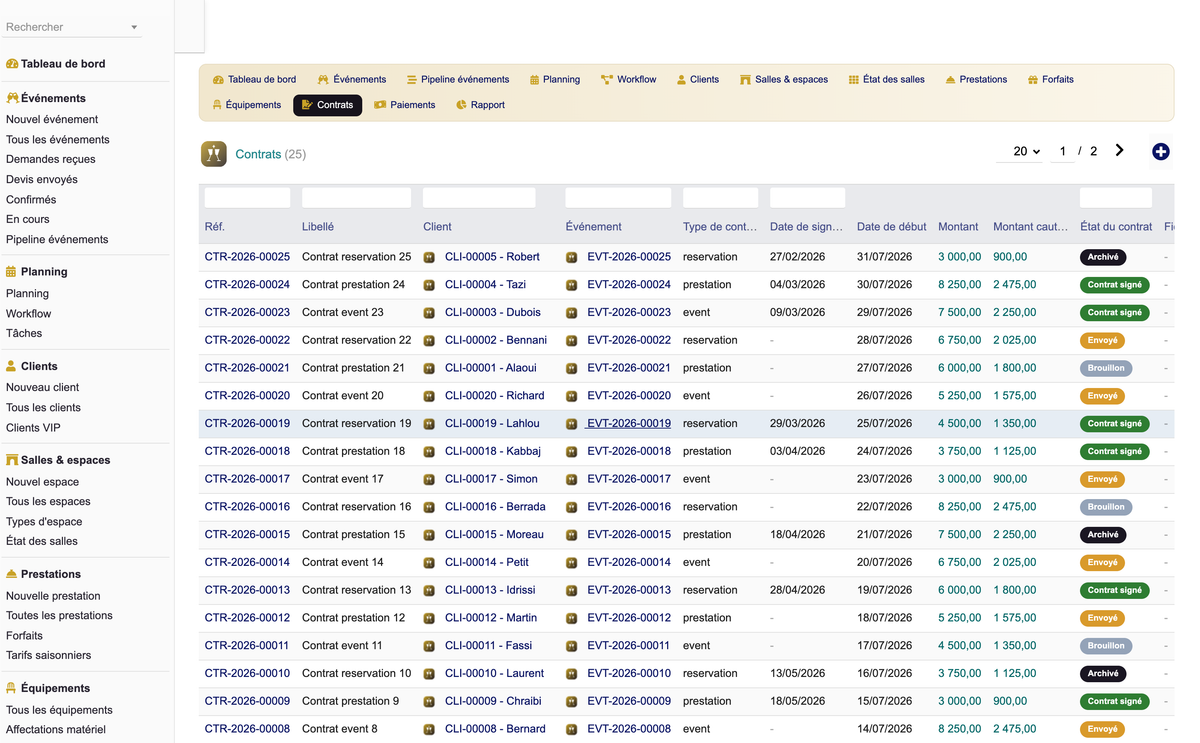Click the Client filter input field

pyautogui.click(x=479, y=198)
